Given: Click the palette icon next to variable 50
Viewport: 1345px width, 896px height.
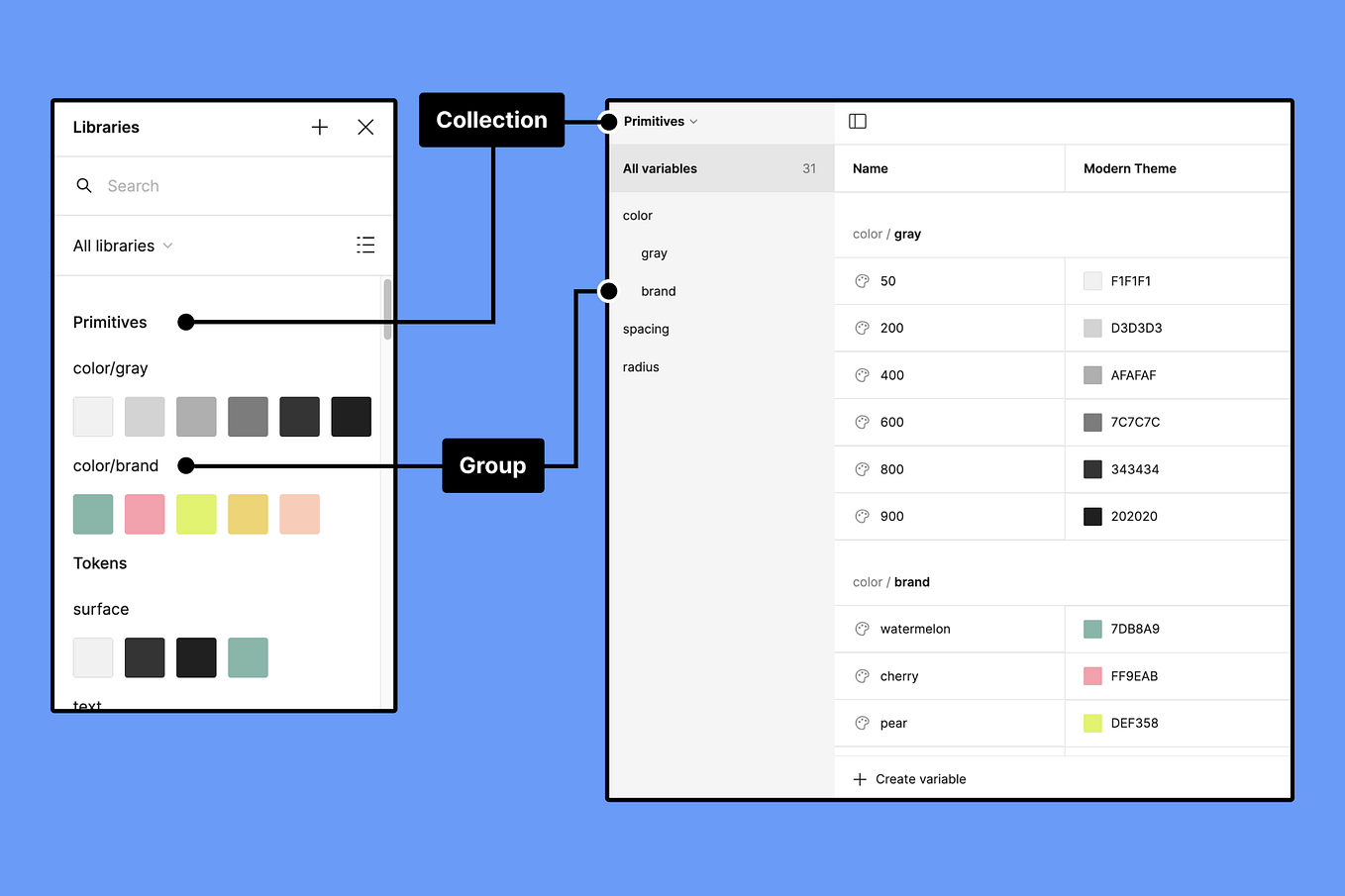Looking at the screenshot, I should tap(861, 280).
